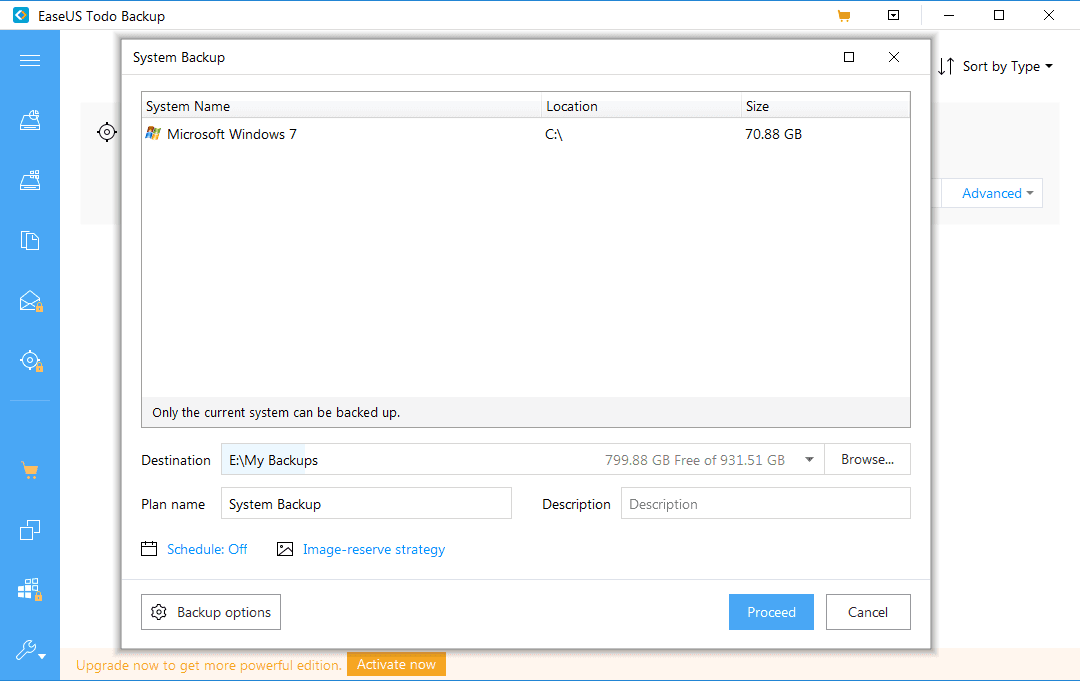The width and height of the screenshot is (1080, 681).
Task: Open the Clone tool icon in sidebar
Action: [x=30, y=530]
